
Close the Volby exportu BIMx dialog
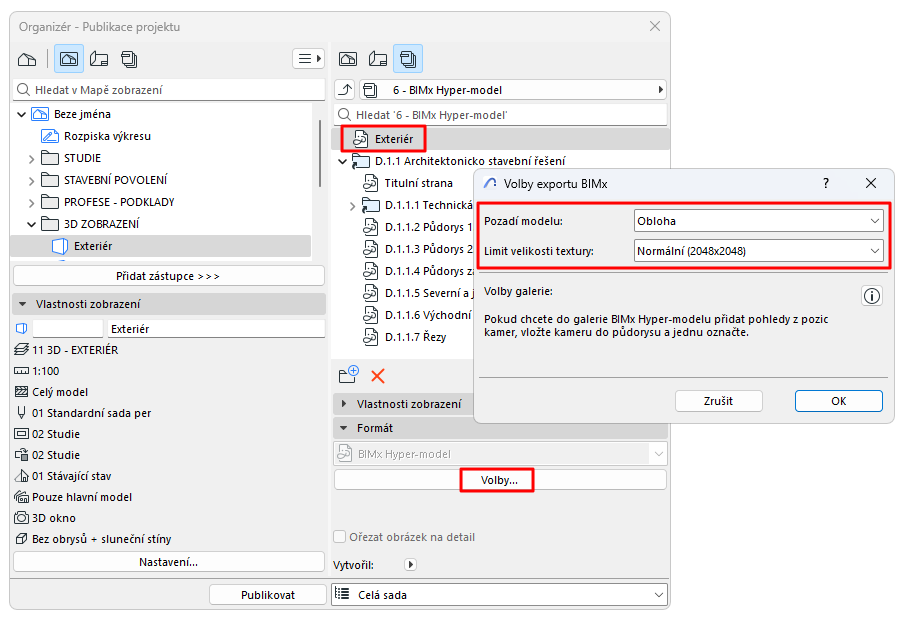click(871, 183)
